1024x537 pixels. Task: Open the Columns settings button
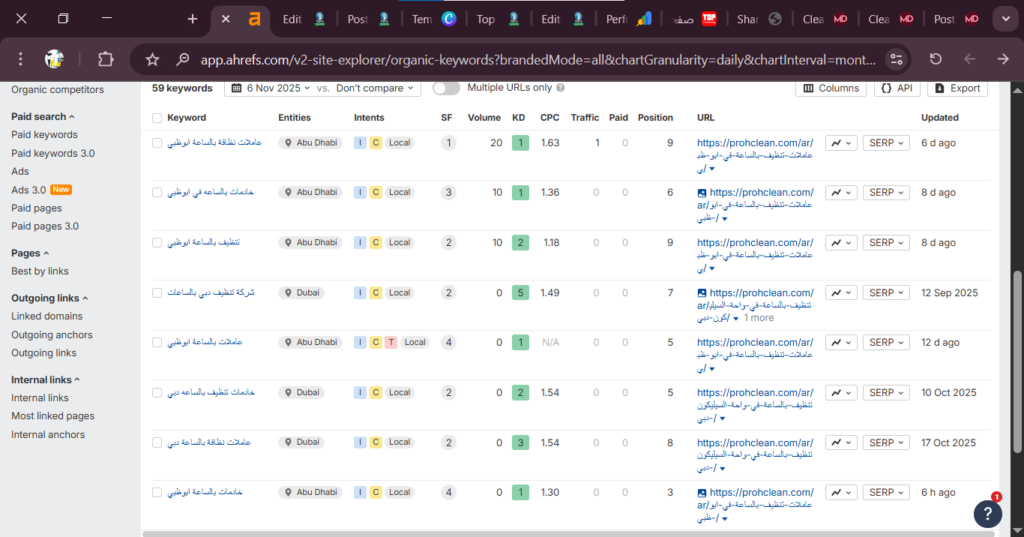pyautogui.click(x=831, y=88)
